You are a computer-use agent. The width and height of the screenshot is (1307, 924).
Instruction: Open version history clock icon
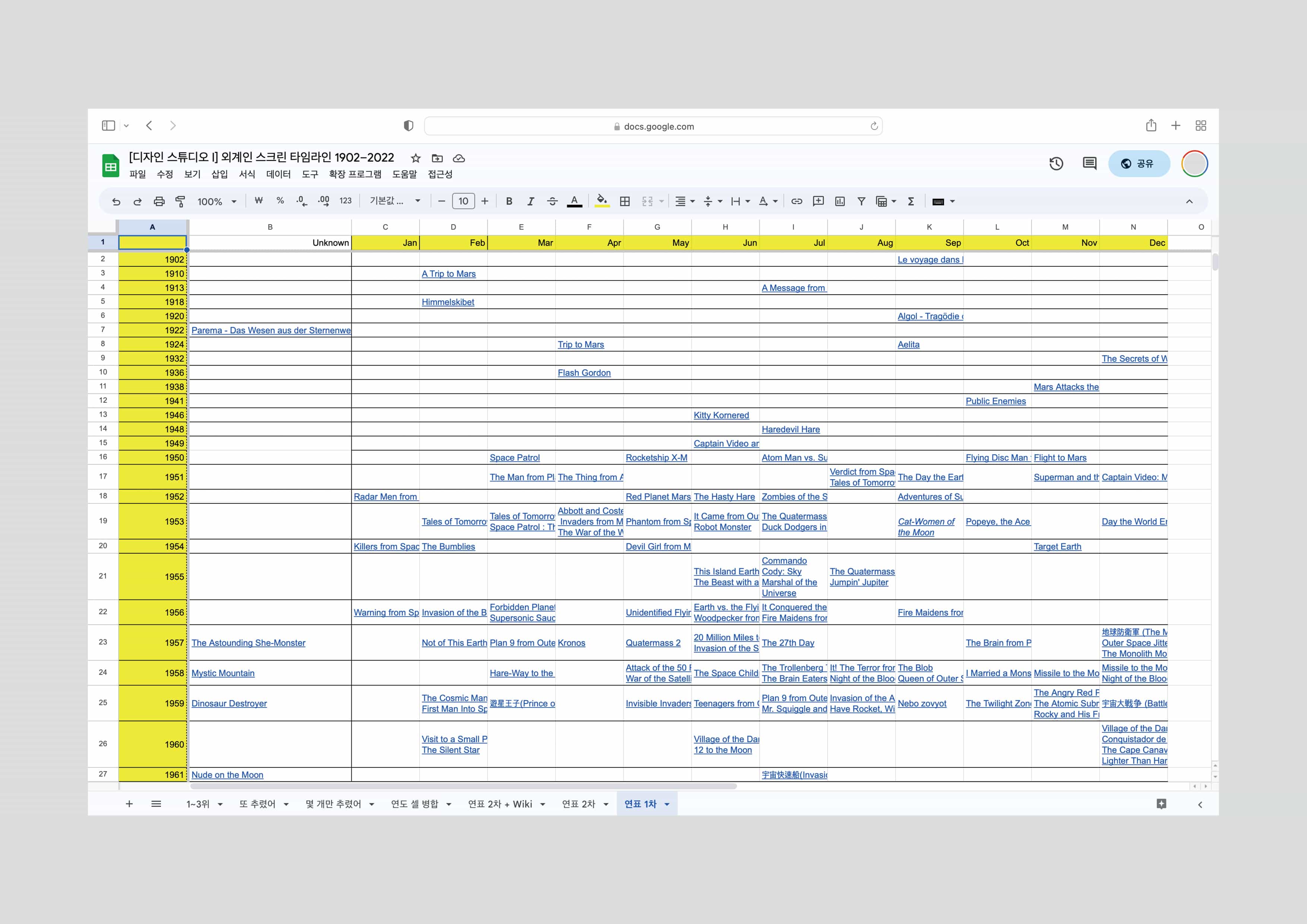tap(1056, 164)
